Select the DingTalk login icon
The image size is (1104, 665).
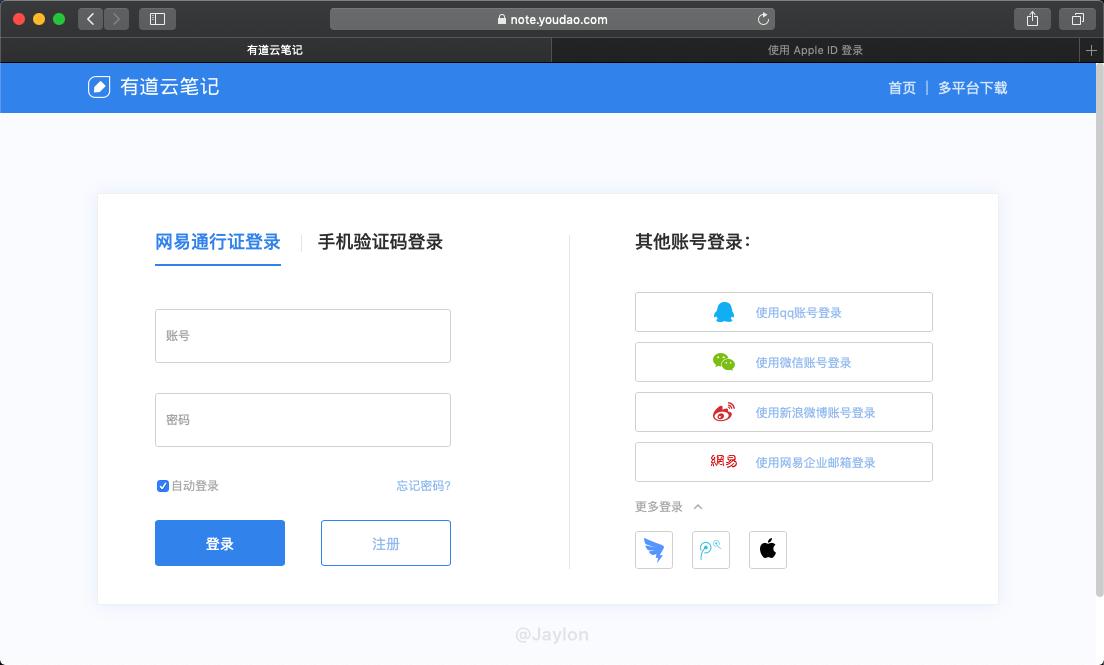[653, 549]
